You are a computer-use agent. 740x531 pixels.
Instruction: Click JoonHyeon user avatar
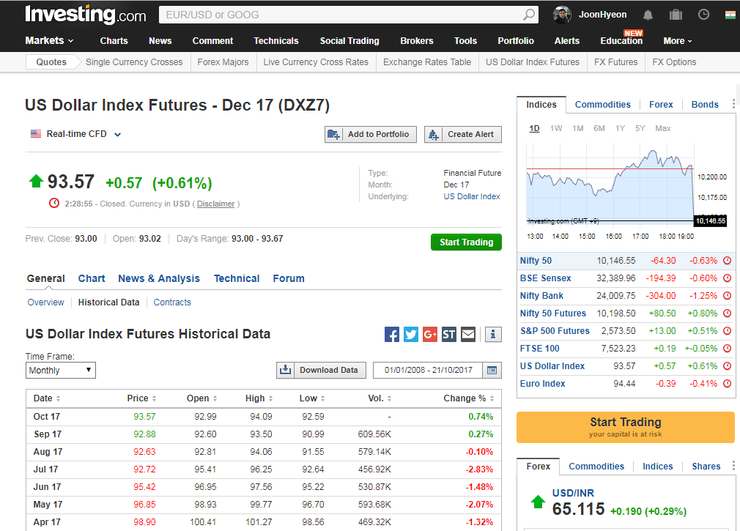click(562, 15)
